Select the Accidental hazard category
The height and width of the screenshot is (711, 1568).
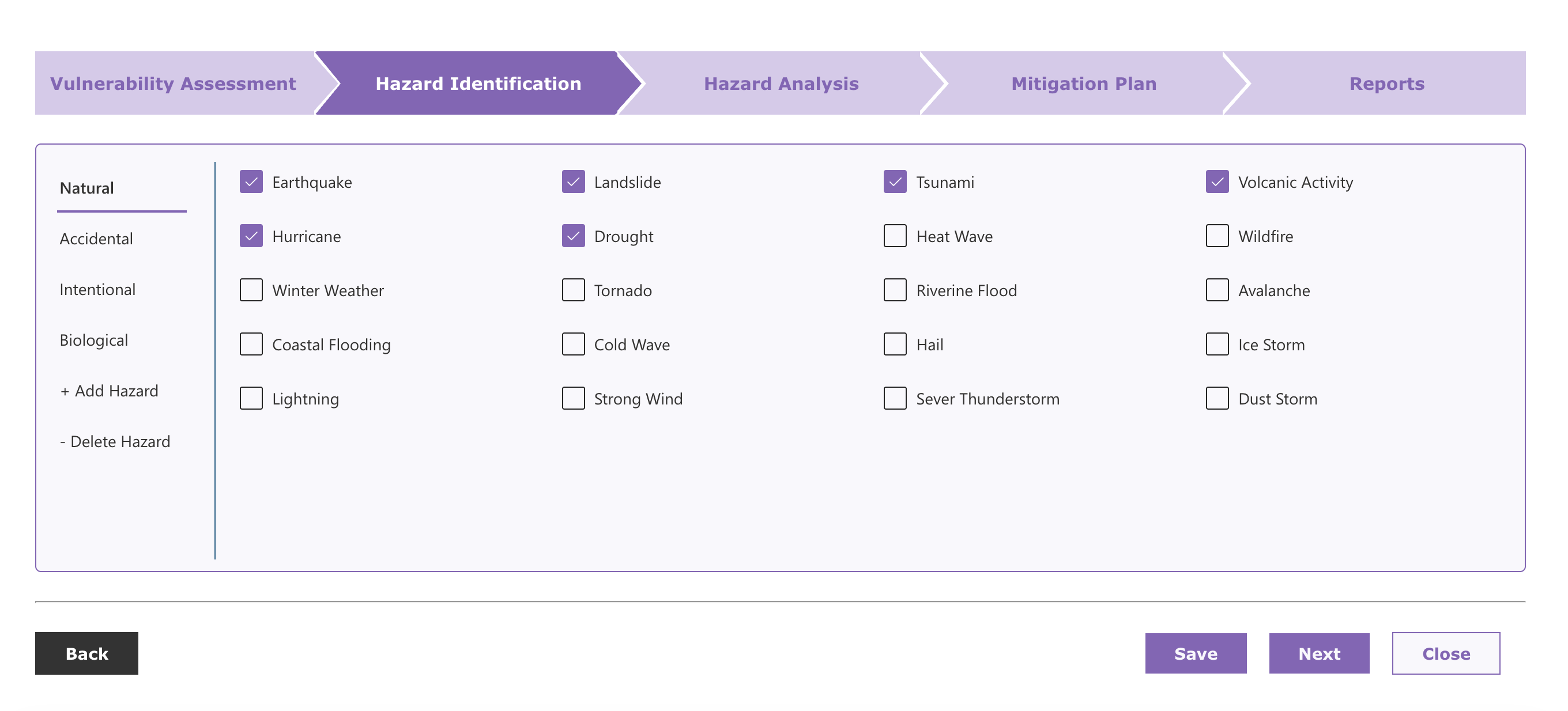coord(96,239)
